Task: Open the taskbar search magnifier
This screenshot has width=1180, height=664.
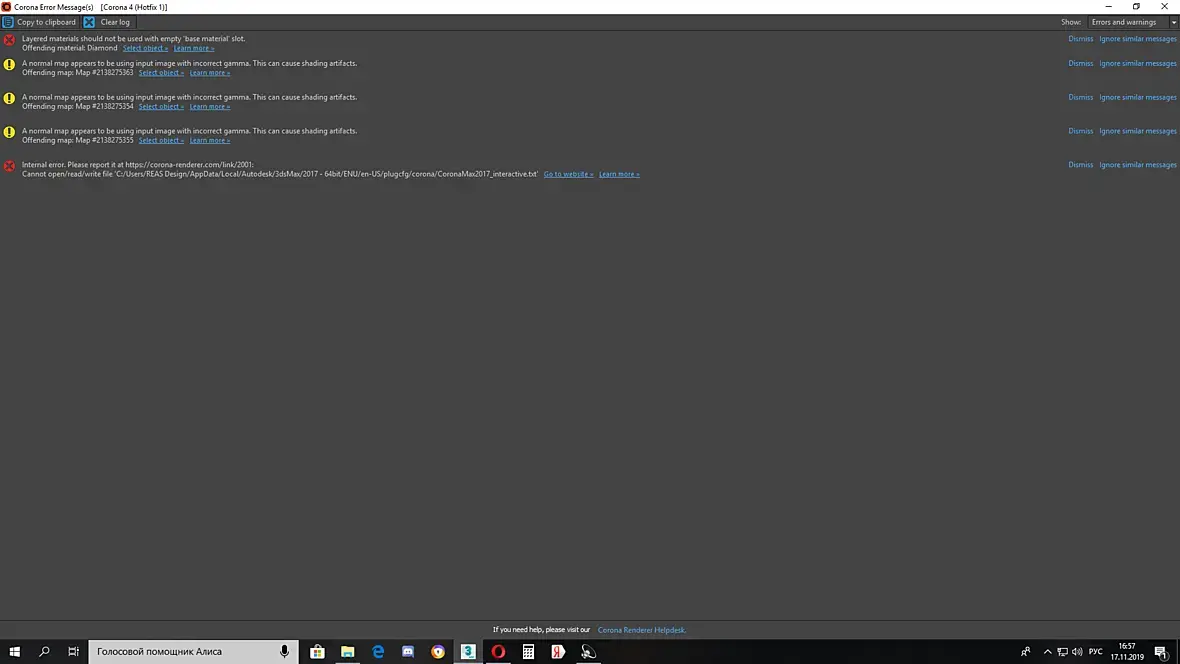Action: [x=44, y=651]
